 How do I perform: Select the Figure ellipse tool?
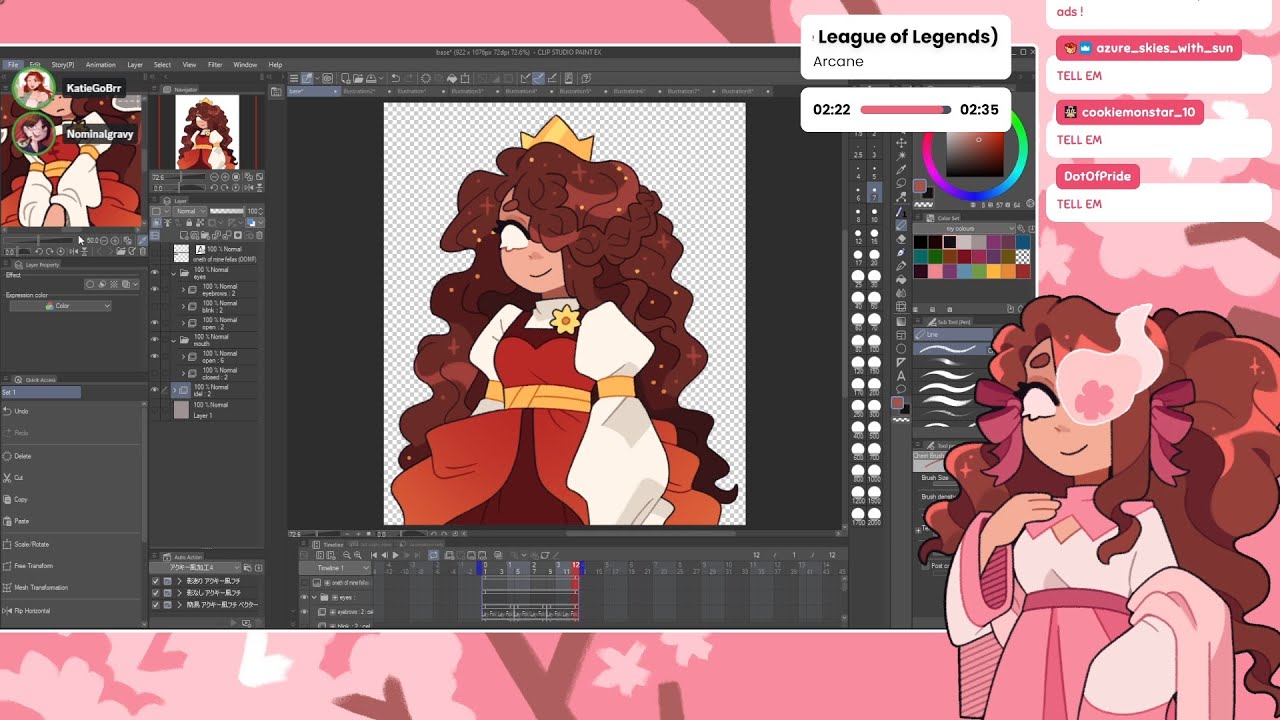pyautogui.click(x=901, y=349)
